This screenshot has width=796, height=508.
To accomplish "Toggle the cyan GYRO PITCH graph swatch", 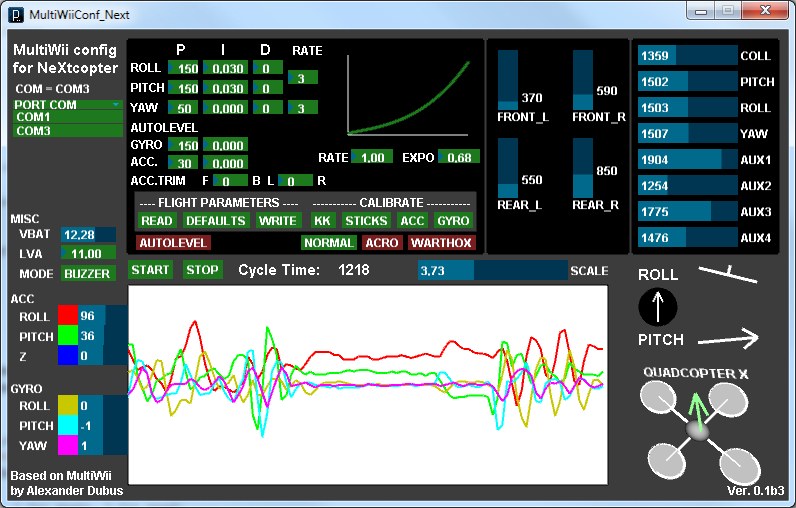I will [68, 425].
